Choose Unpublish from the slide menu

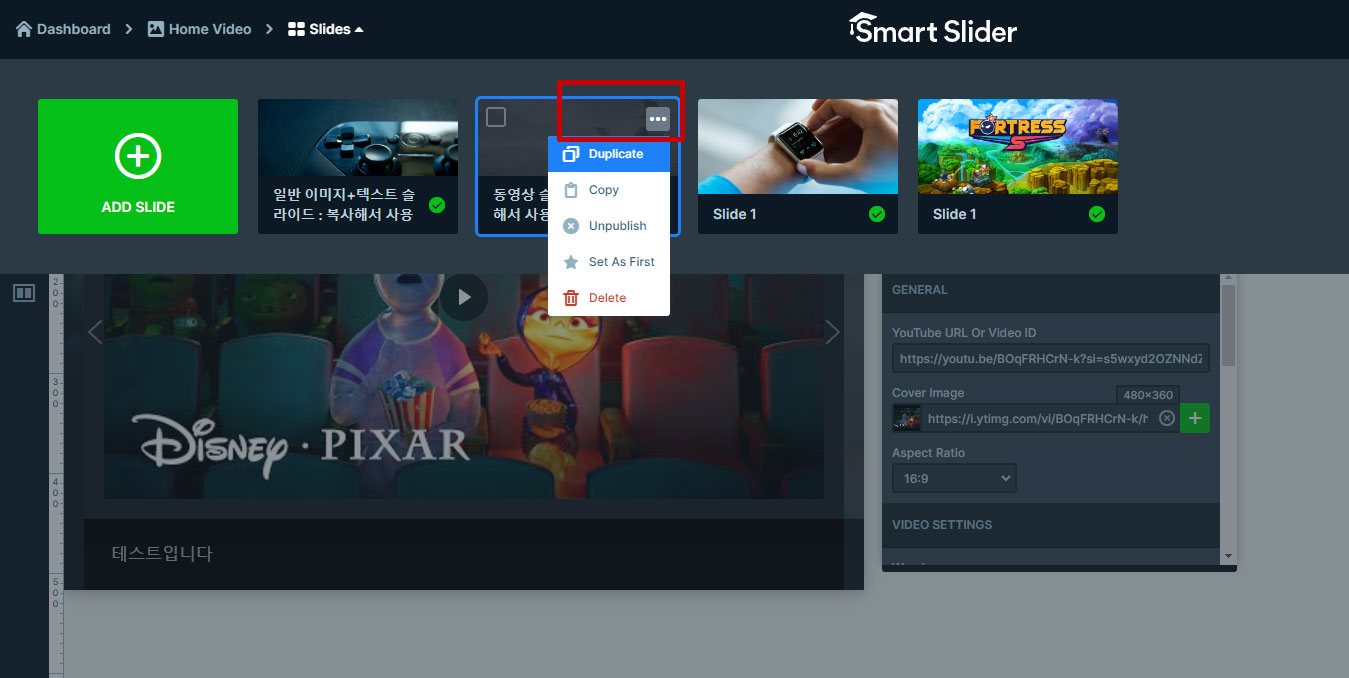tap(609, 226)
